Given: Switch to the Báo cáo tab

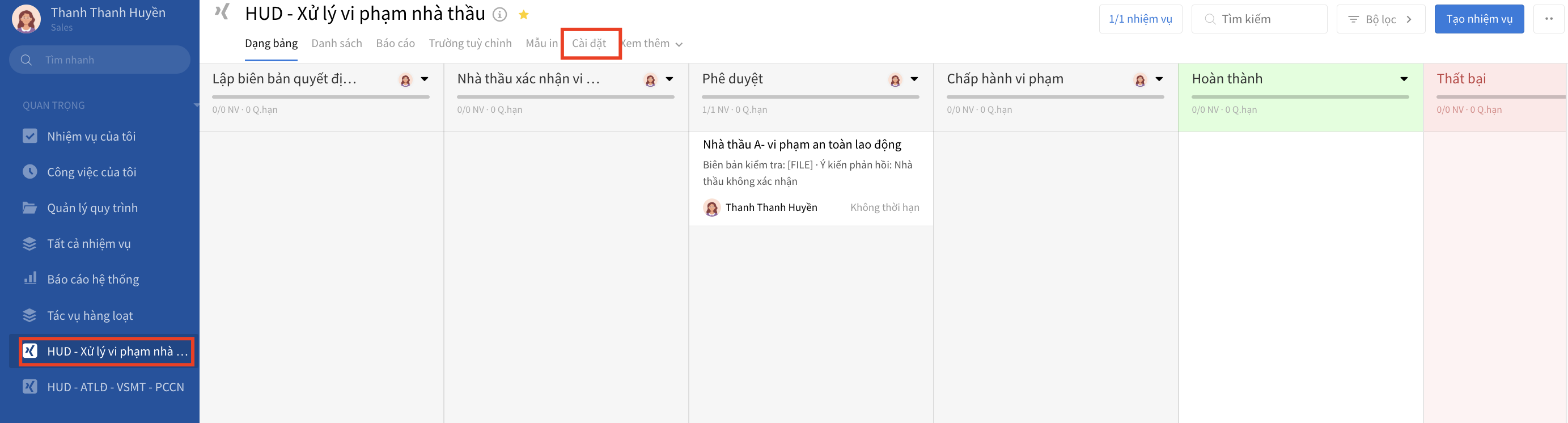Looking at the screenshot, I should [395, 43].
